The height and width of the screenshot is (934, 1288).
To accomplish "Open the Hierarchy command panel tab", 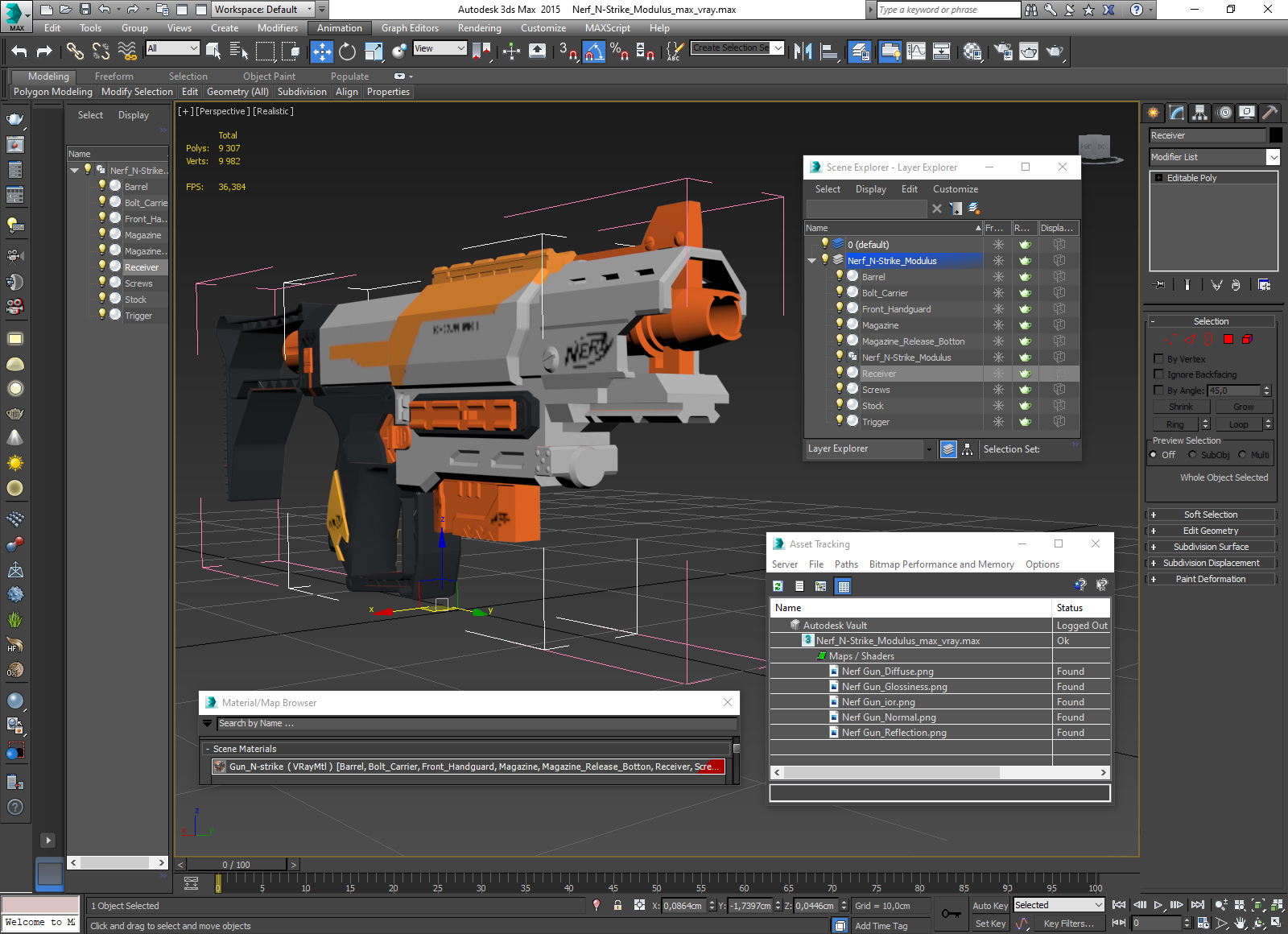I will pos(1200,113).
